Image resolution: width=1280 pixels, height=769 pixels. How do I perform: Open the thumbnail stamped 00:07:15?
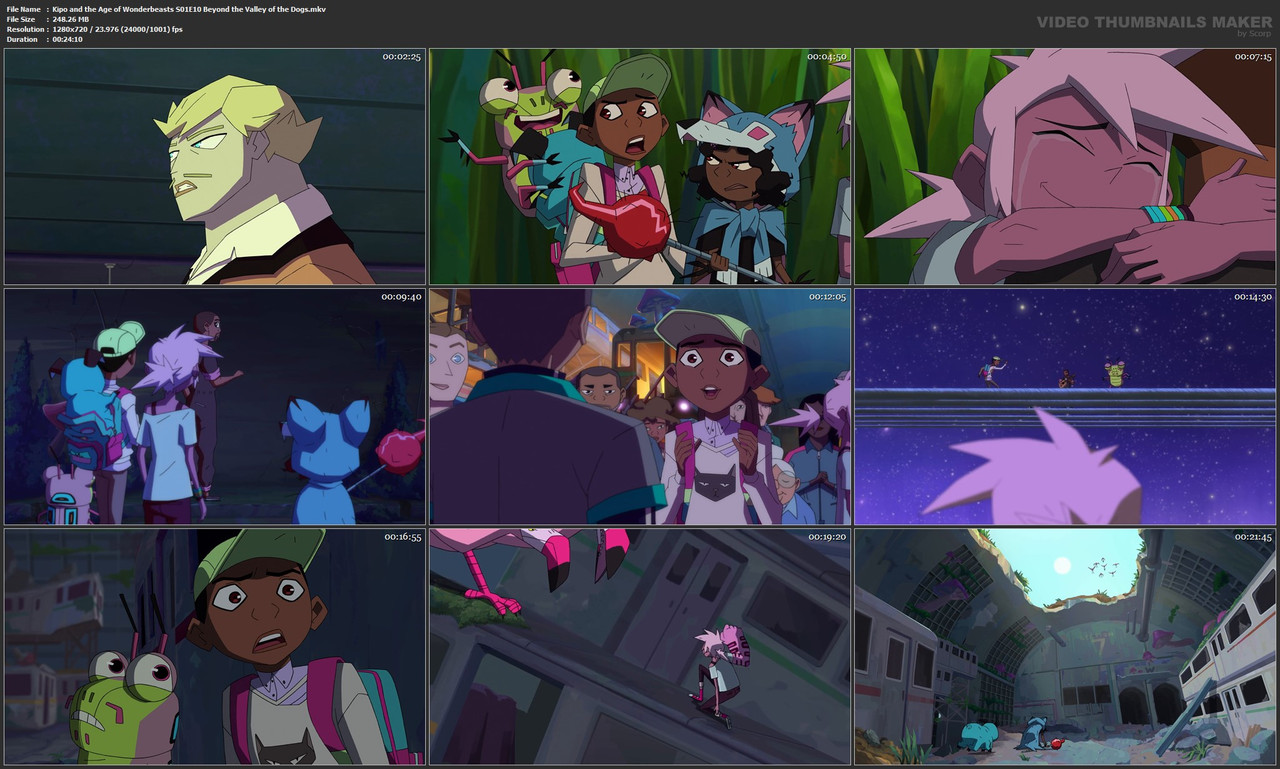[x=1065, y=166]
